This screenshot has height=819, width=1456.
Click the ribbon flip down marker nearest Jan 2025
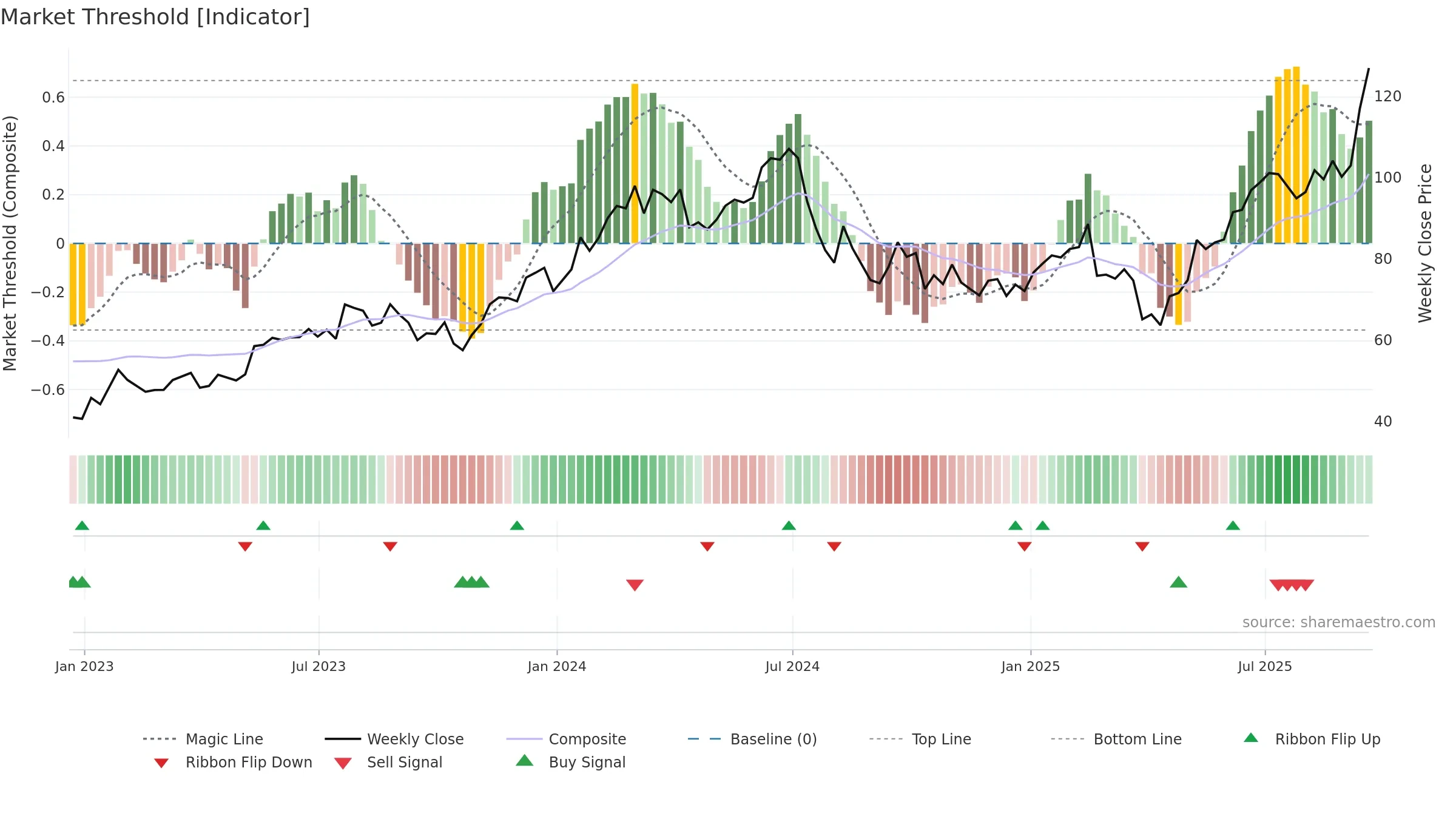coord(1025,547)
